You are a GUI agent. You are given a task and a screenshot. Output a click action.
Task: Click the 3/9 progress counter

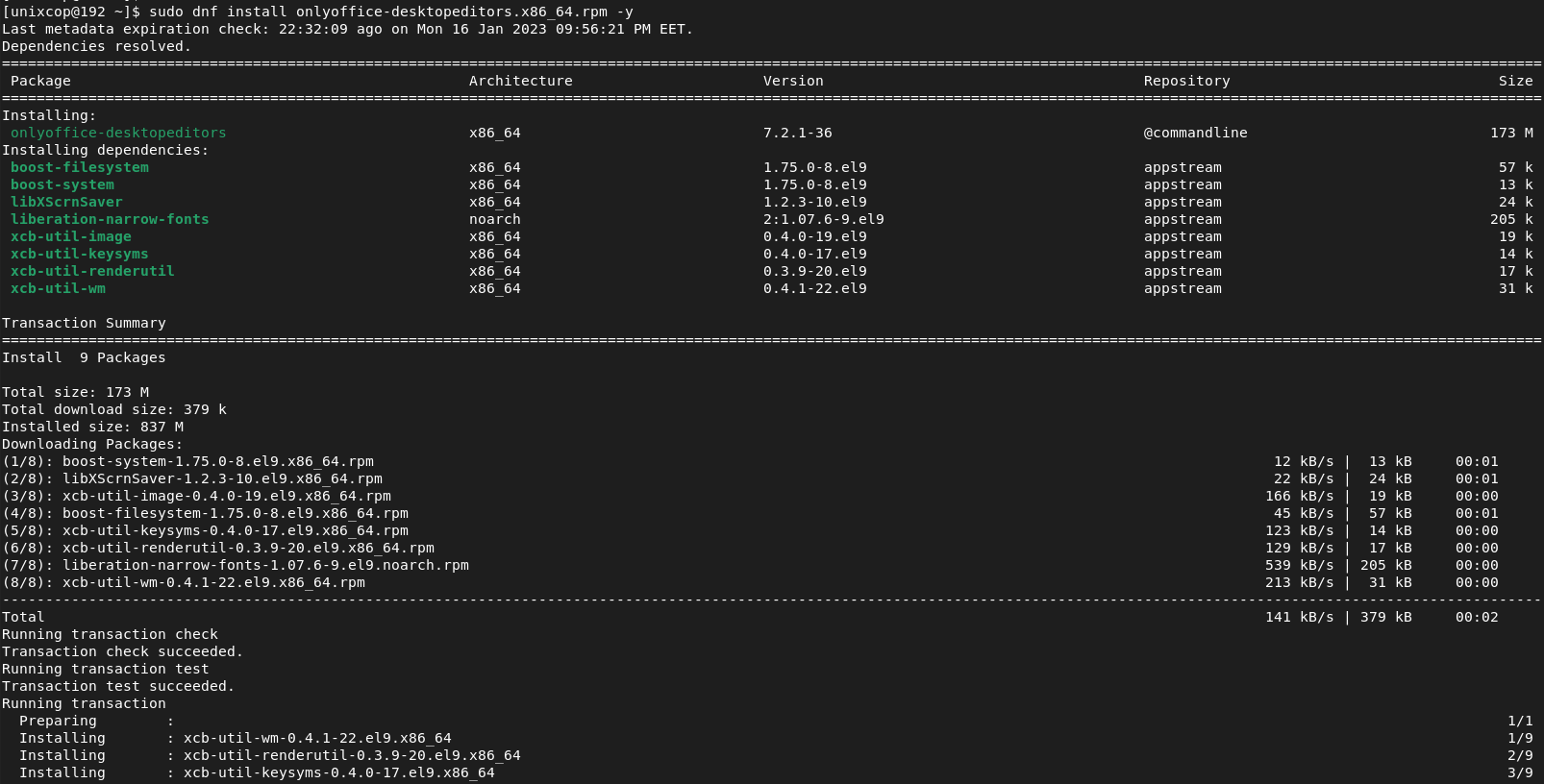(1520, 772)
